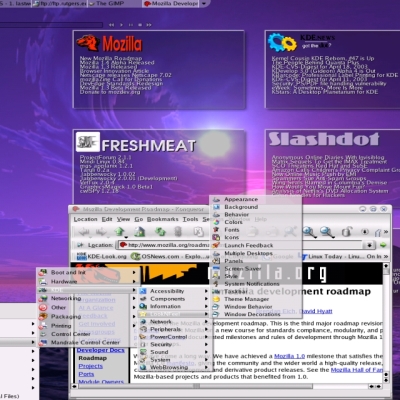
Task: Click Konqueror's Back arrow toolbar icon
Action: [84, 232]
